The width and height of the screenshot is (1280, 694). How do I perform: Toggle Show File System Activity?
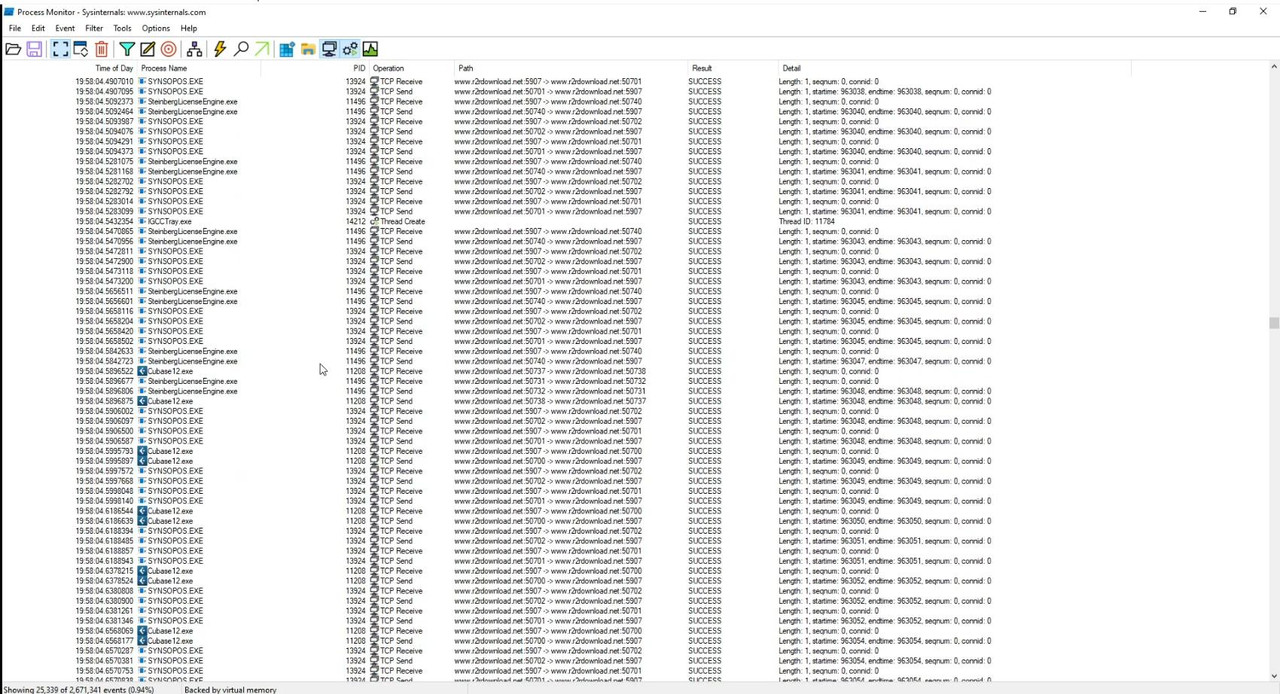[308, 49]
